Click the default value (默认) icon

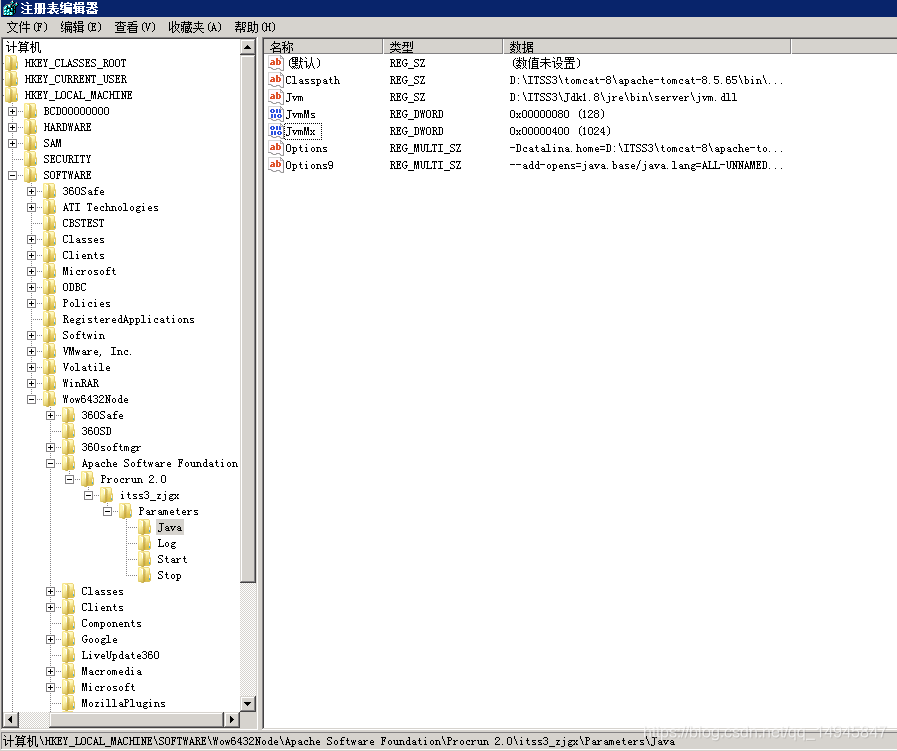(x=276, y=63)
